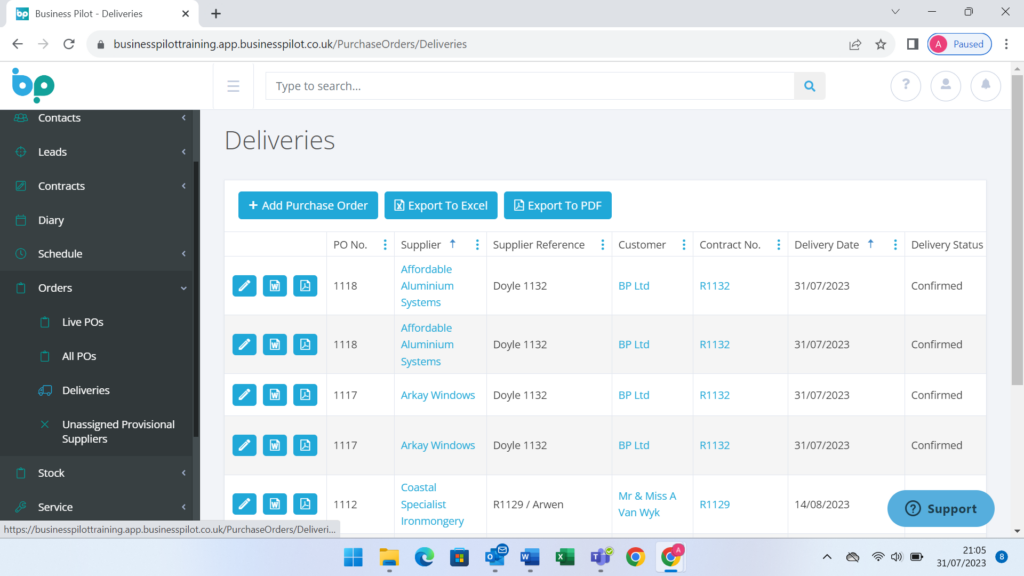Image resolution: width=1024 pixels, height=576 pixels.
Task: Click PDF icon for Coastal Specialist Ironmongery row
Action: (x=305, y=504)
